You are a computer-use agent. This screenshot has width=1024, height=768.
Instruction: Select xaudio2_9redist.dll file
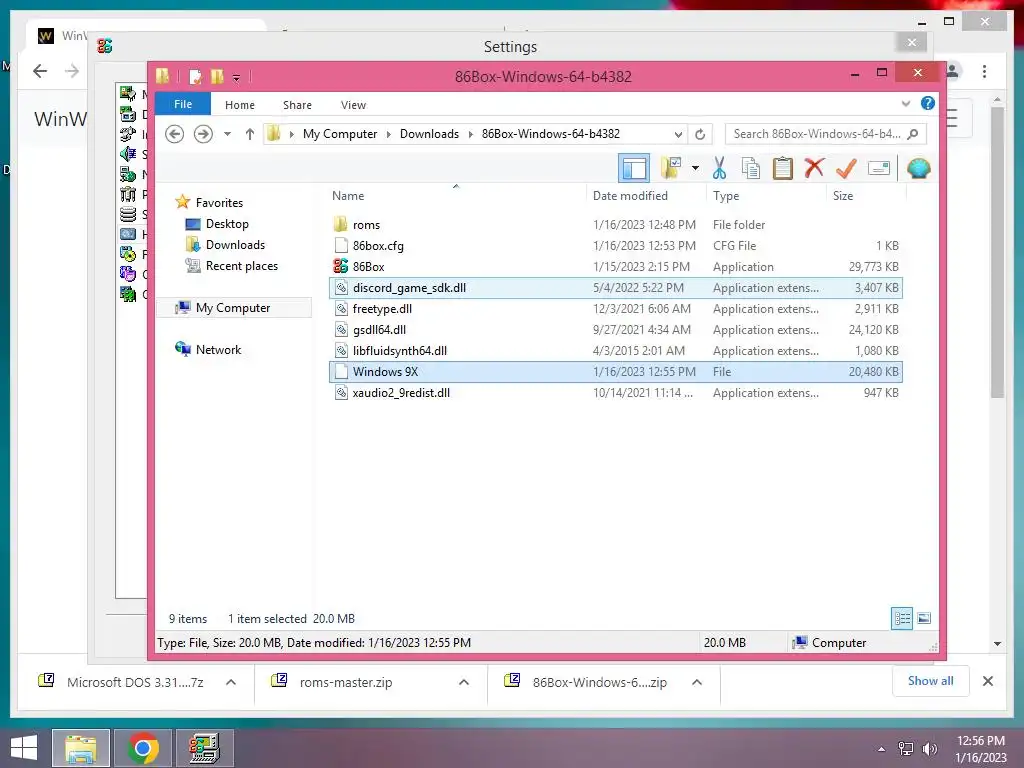pyautogui.click(x=616, y=392)
